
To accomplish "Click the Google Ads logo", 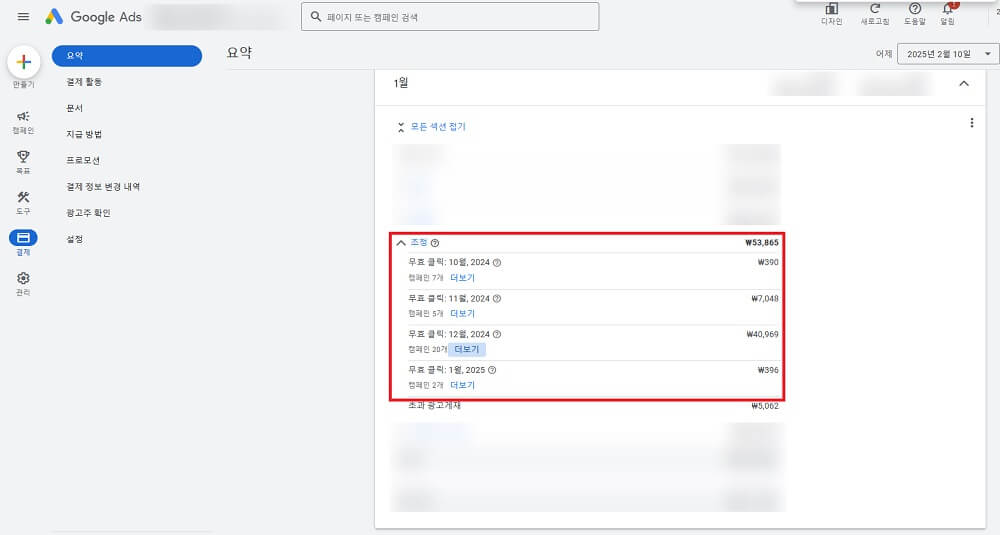I will tap(94, 17).
